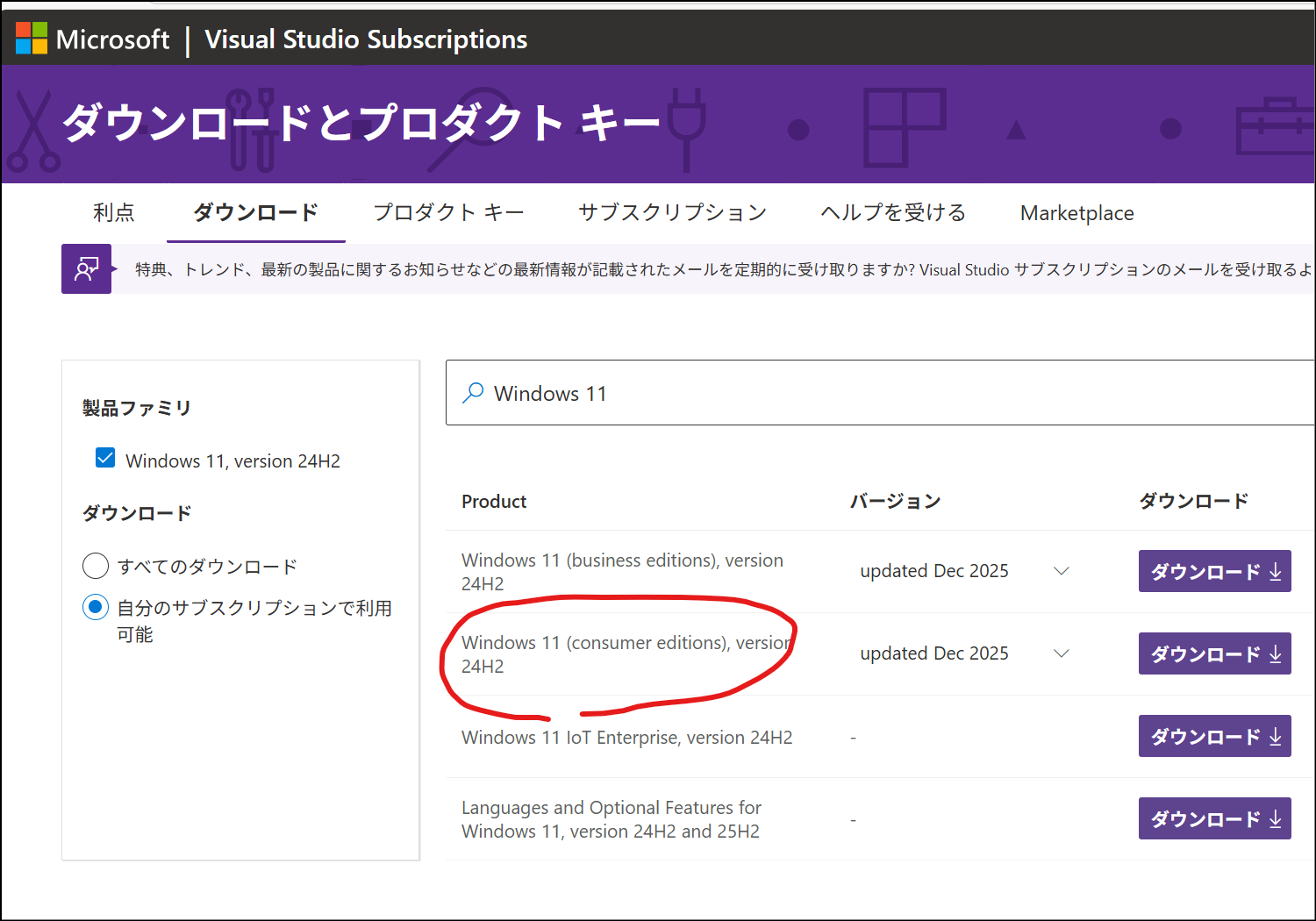Open the サブスクリプション tab

click(x=672, y=212)
